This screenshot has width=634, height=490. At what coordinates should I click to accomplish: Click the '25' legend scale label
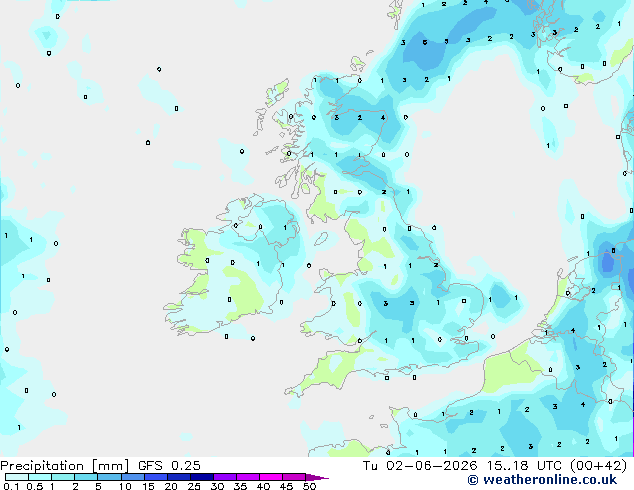click(194, 486)
